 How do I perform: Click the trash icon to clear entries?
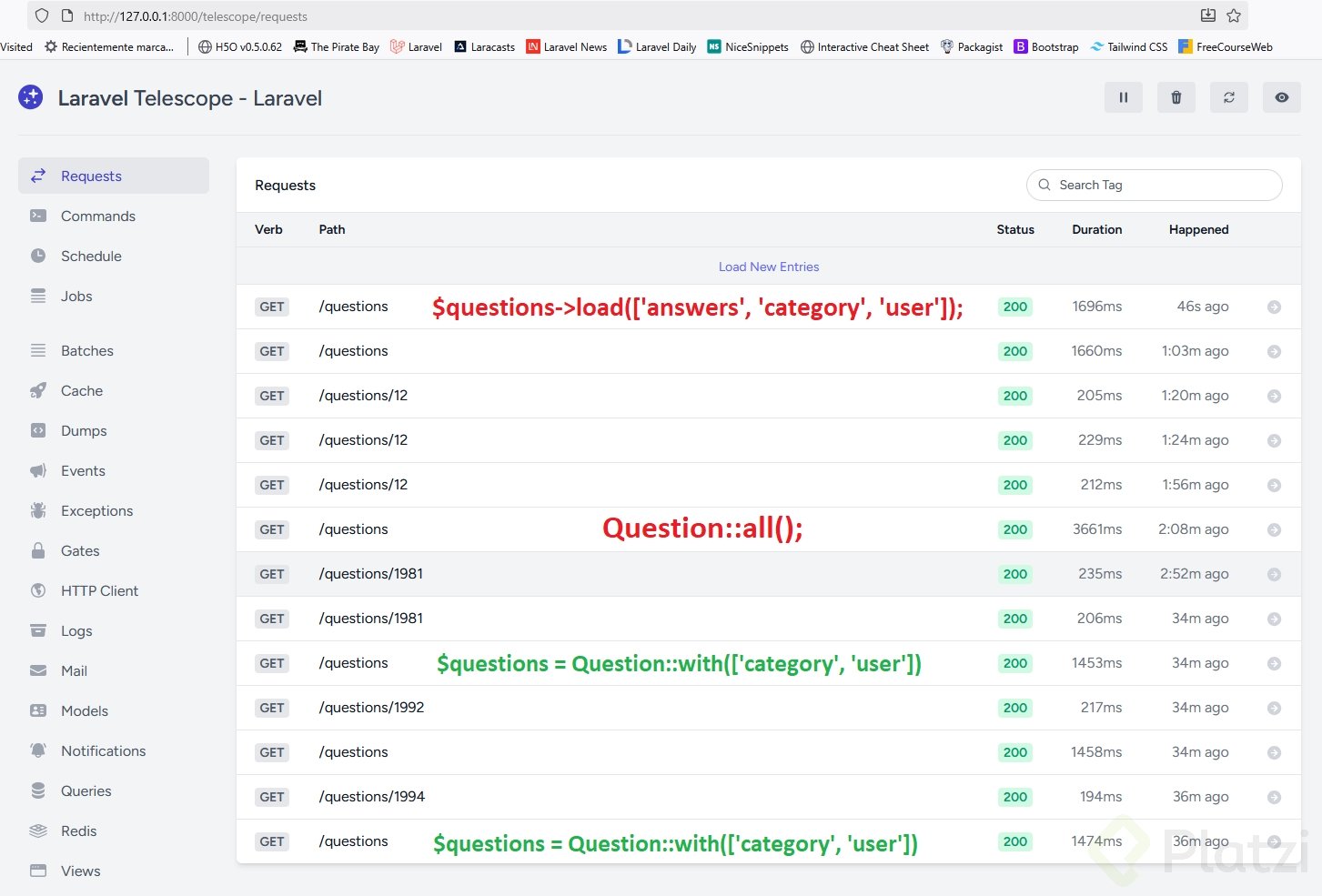click(x=1176, y=97)
